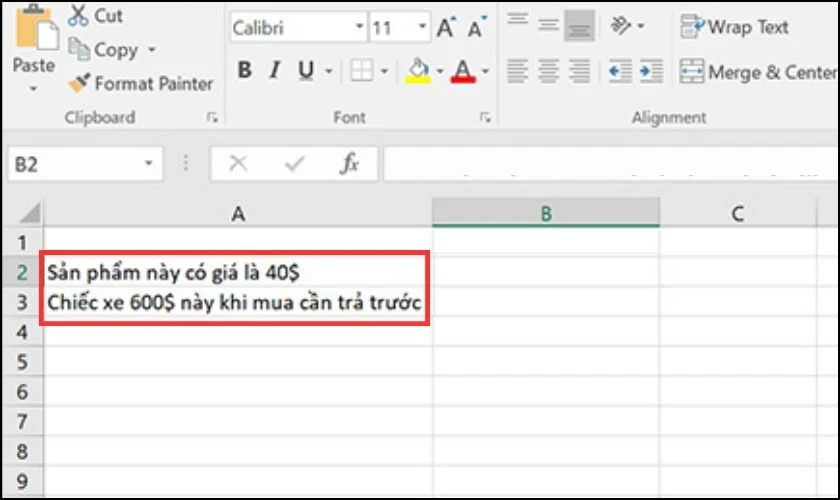Viewport: 840px width, 500px height.
Task: Click the Copy button
Action: click(x=103, y=50)
